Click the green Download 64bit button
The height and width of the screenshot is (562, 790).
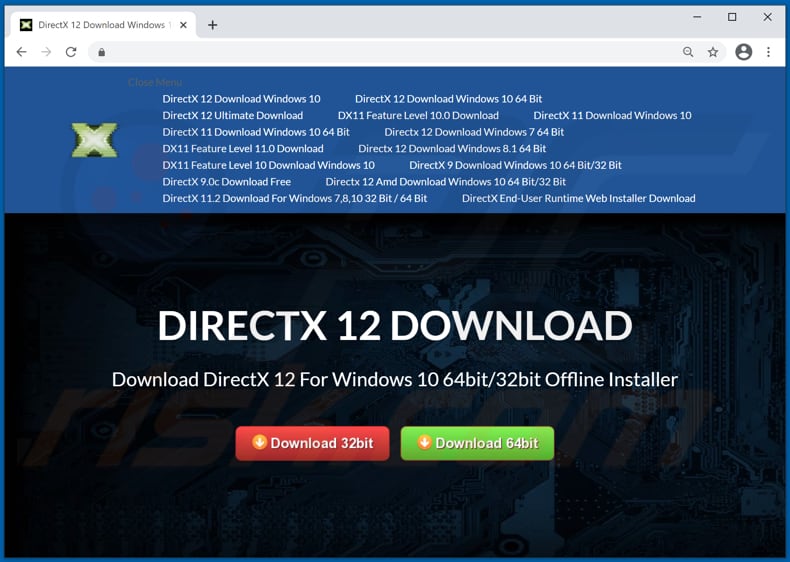(x=477, y=444)
